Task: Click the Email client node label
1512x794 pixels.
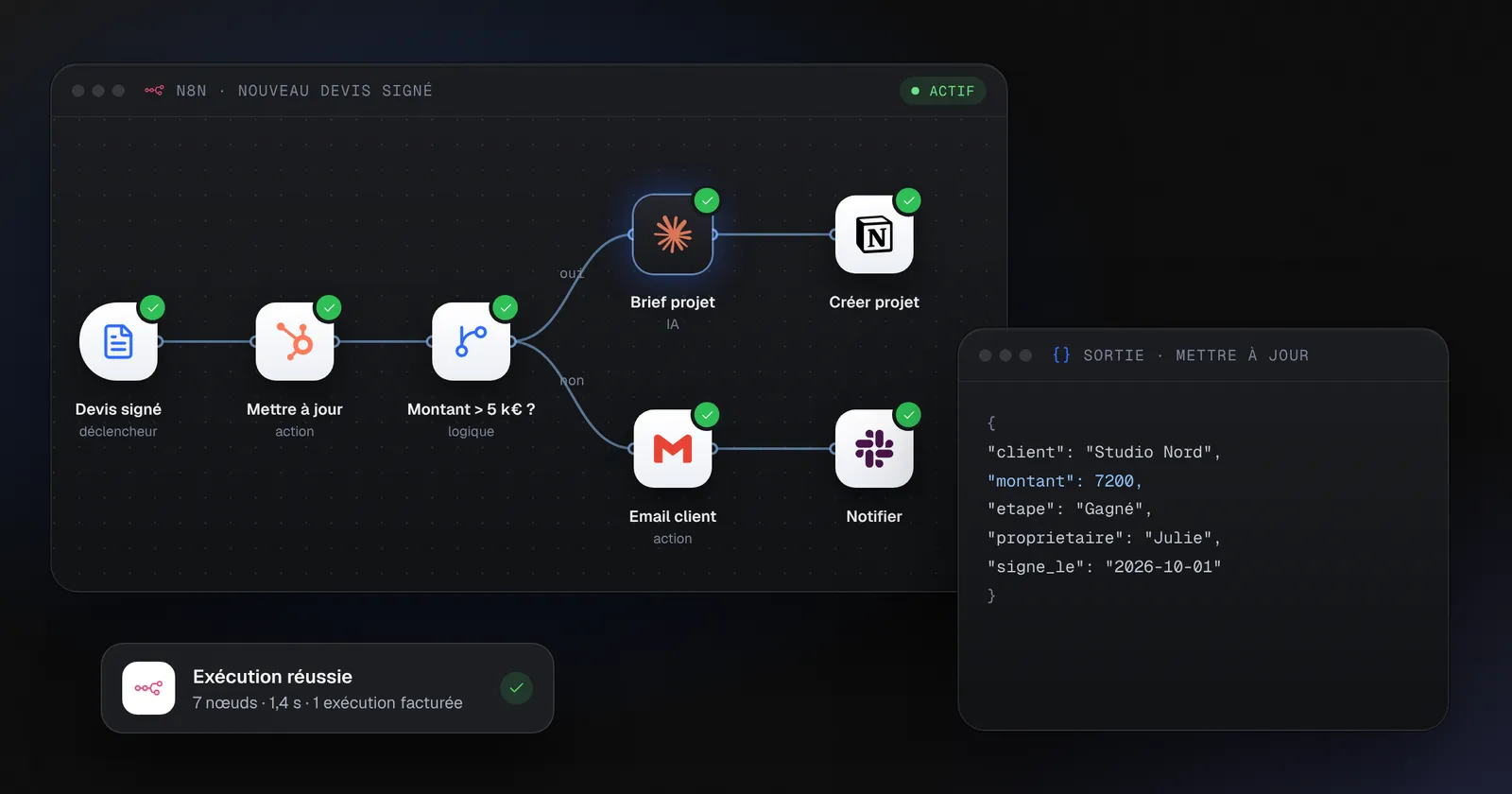Action: [673, 516]
